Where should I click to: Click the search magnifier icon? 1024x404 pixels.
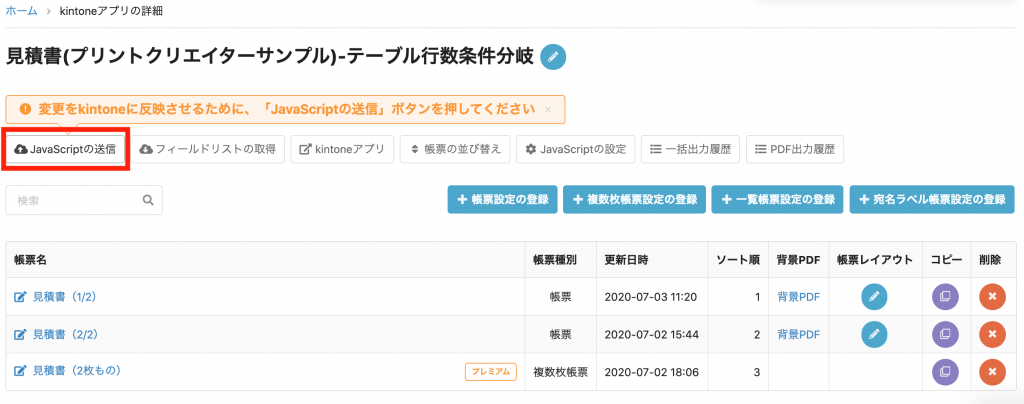[148, 200]
